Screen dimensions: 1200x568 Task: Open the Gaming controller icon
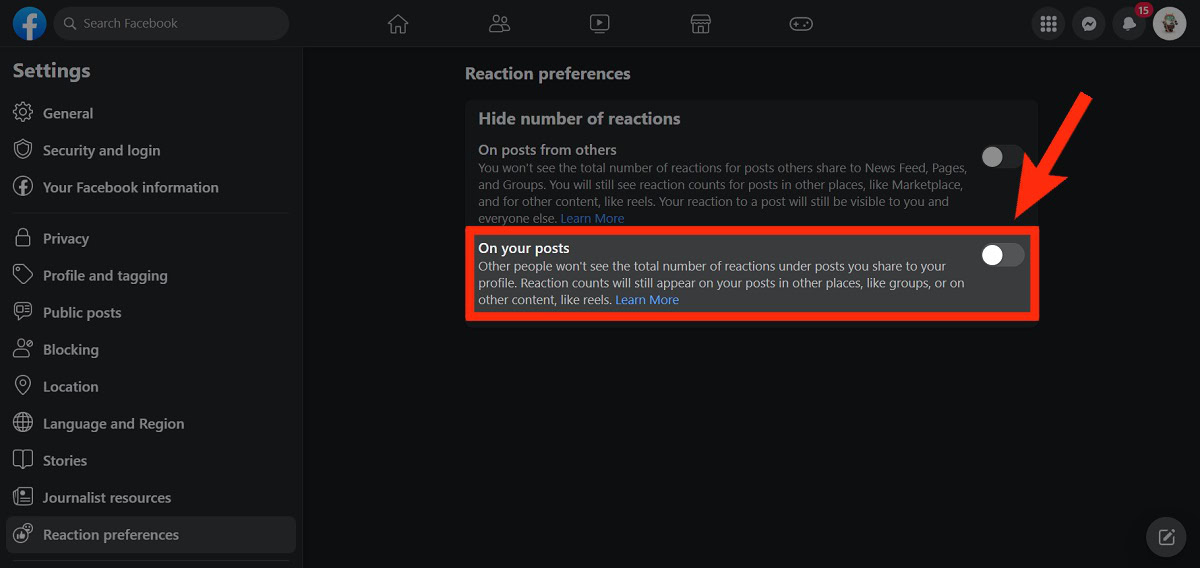[801, 24]
